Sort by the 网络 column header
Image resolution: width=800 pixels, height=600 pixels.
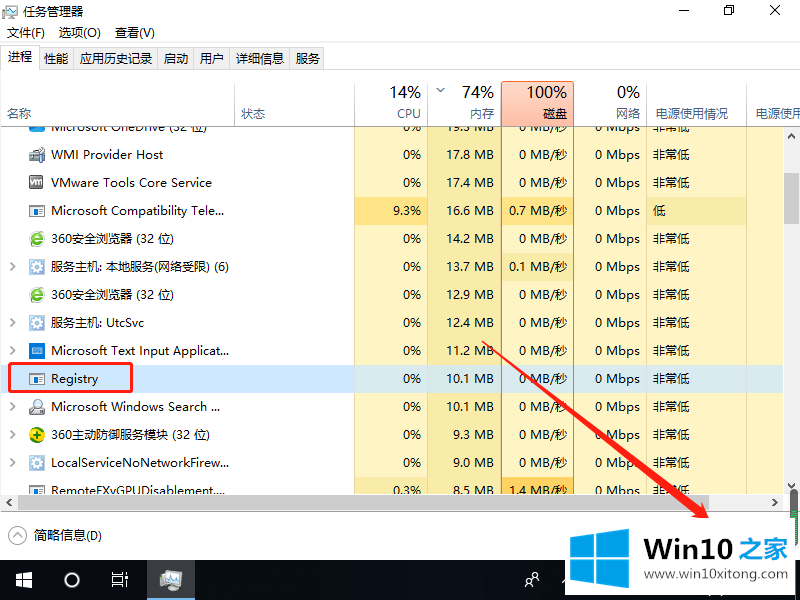[611, 104]
